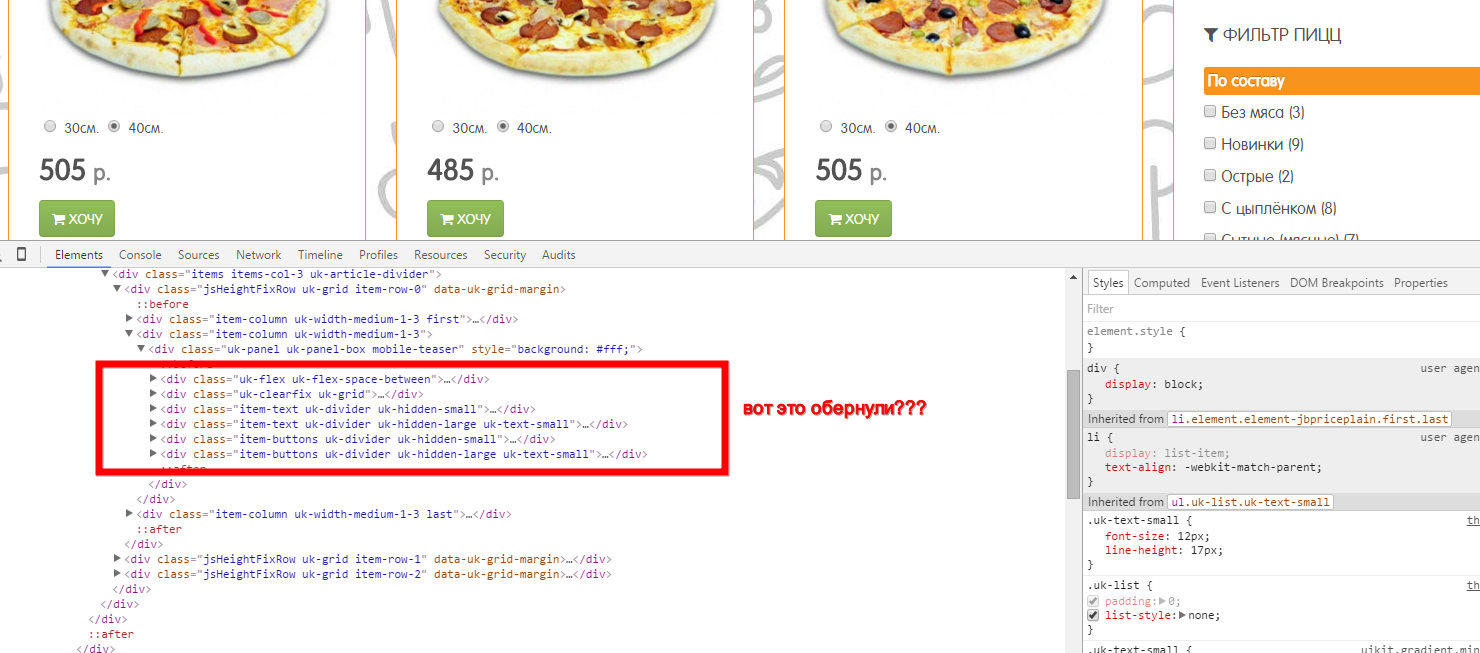Select 30см. size for the 485 р. pizza

pyautogui.click(x=438, y=127)
